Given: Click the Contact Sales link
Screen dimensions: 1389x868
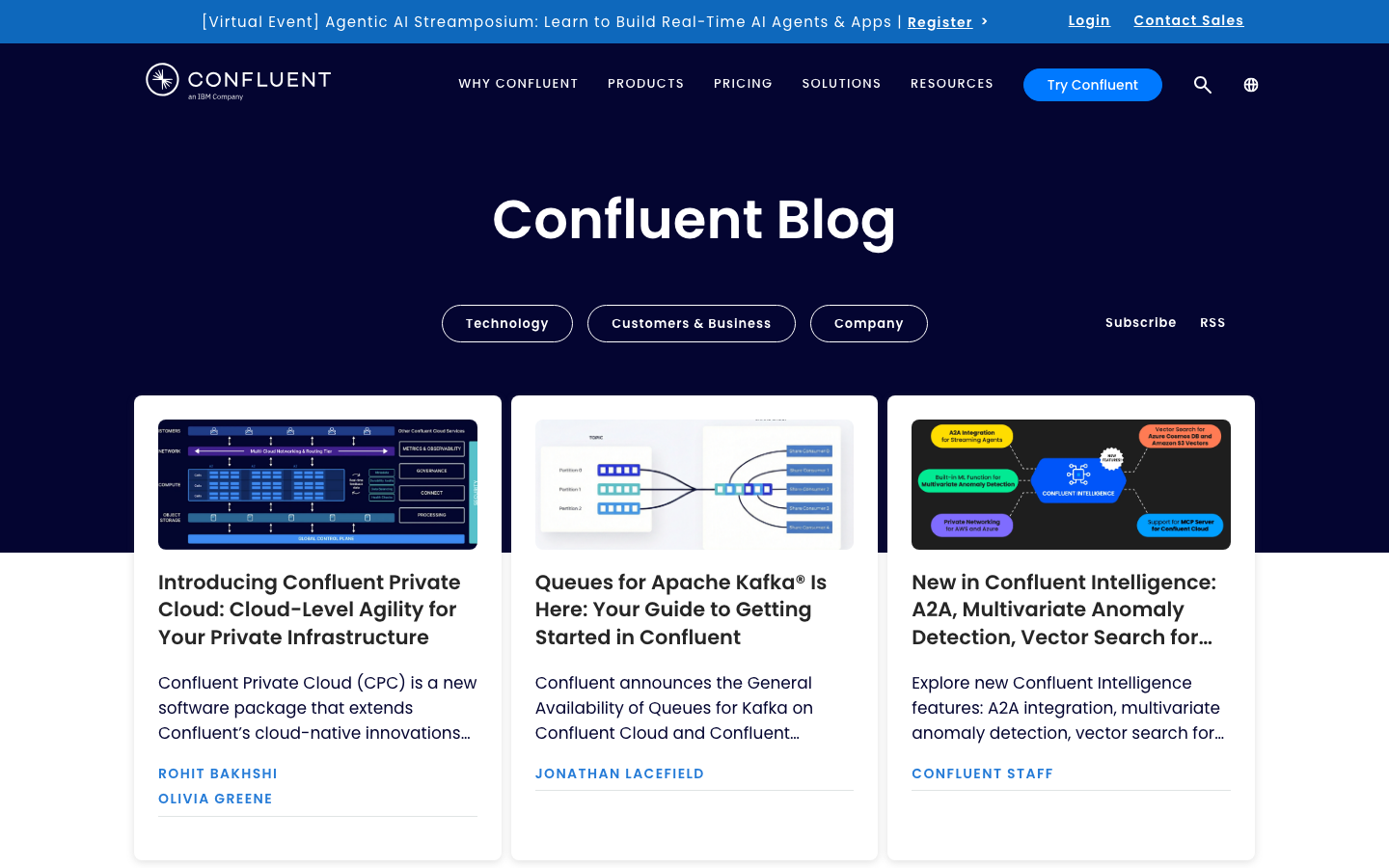Looking at the screenshot, I should [1188, 20].
